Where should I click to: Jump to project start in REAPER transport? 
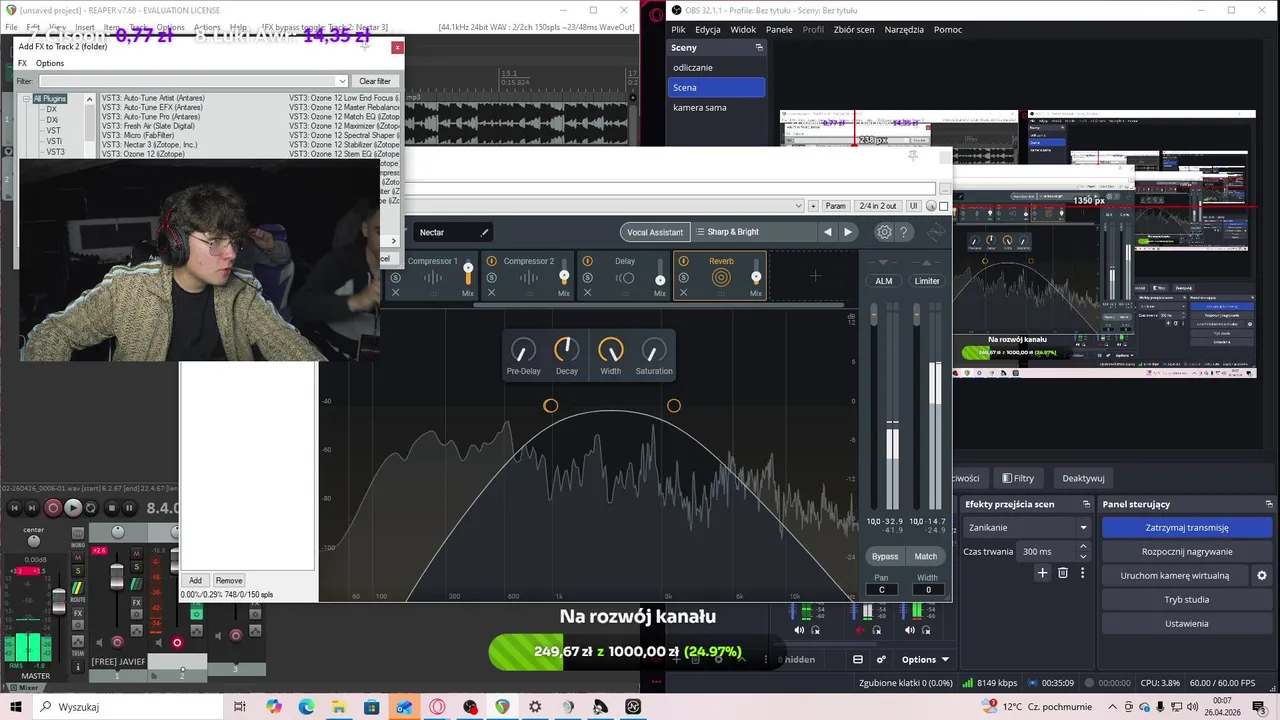click(x=14, y=508)
